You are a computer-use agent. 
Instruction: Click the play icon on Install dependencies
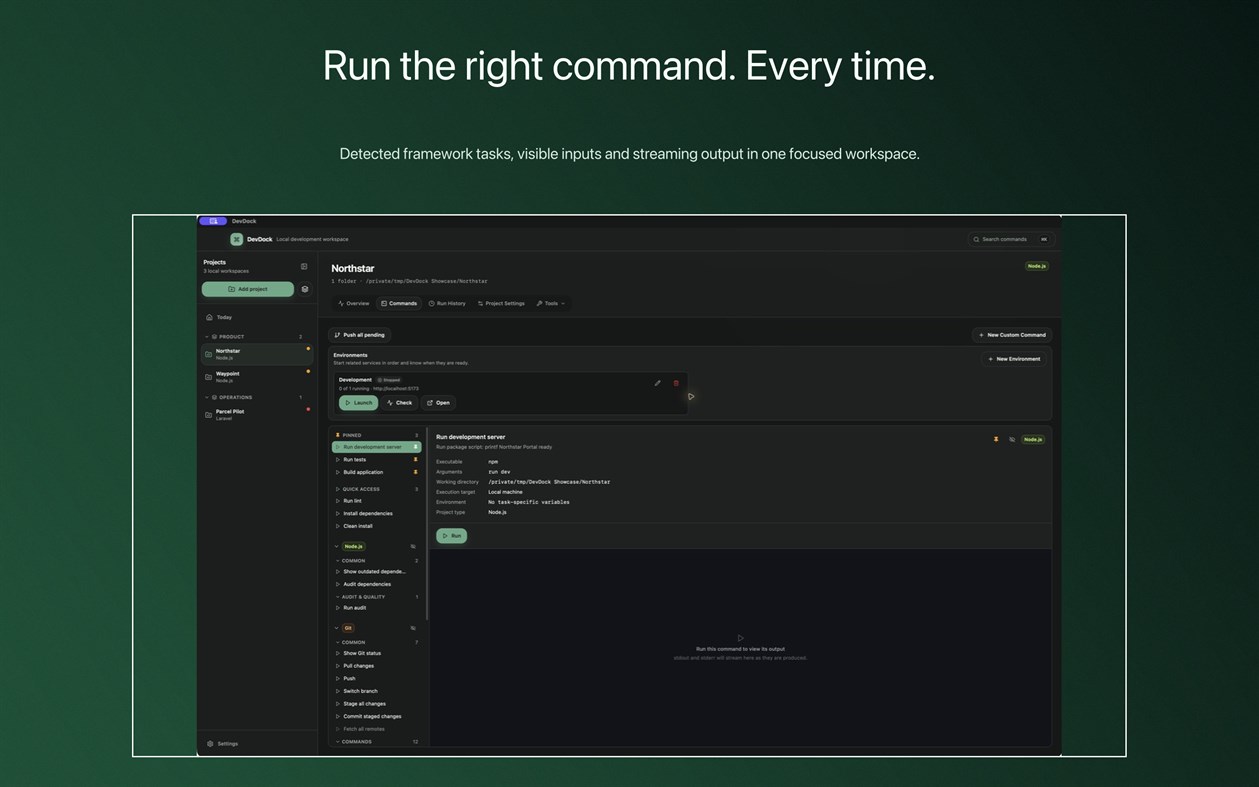tap(338, 513)
